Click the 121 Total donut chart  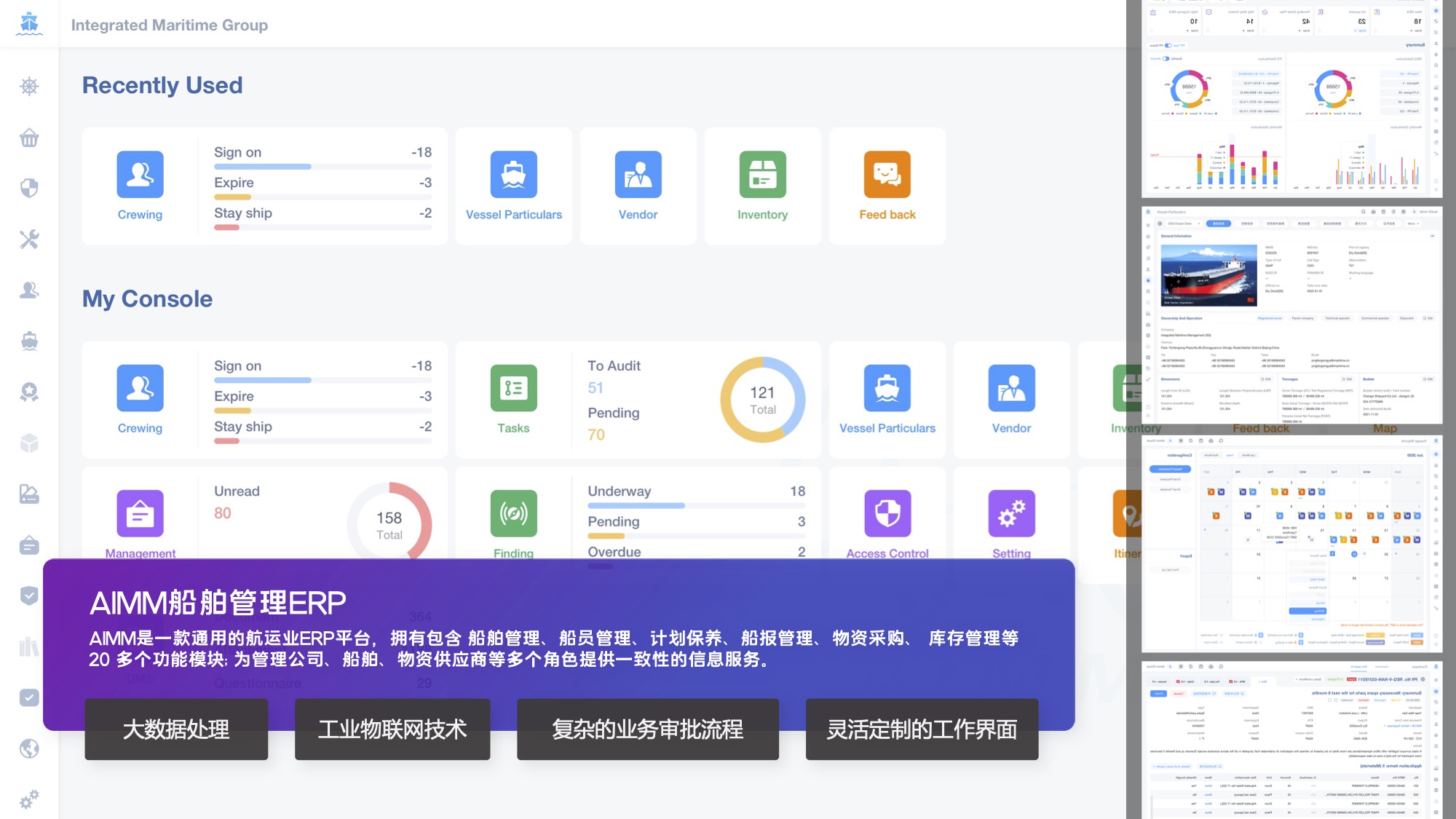click(763, 400)
